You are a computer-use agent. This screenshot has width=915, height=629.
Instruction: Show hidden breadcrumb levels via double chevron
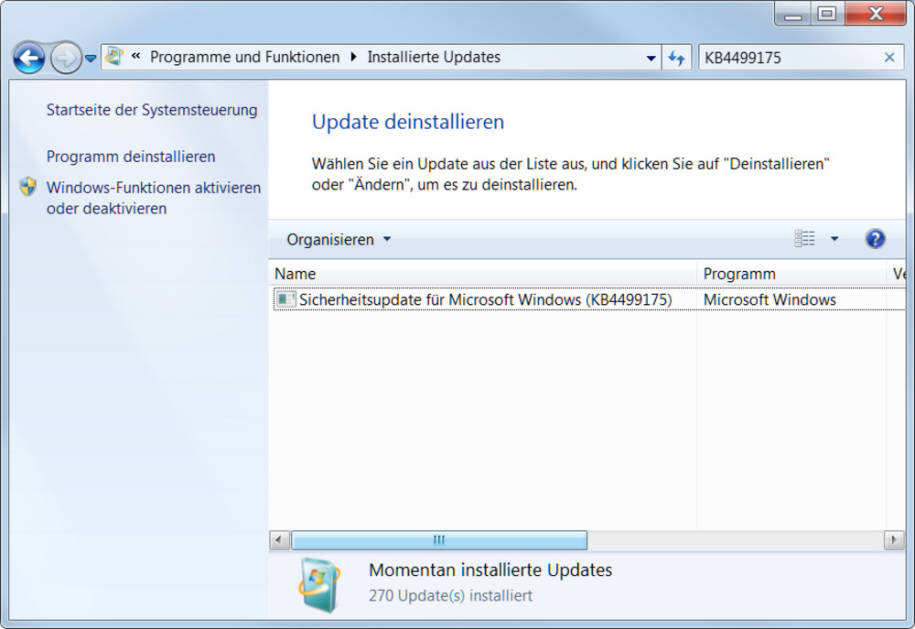(136, 57)
